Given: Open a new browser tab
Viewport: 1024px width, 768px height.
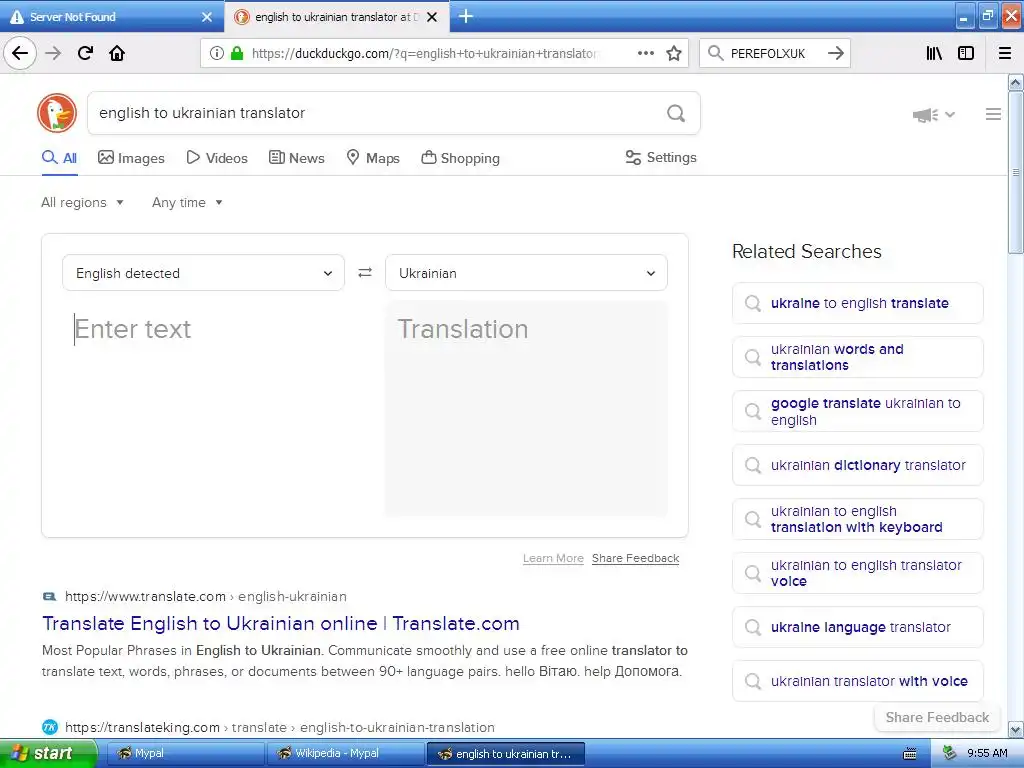Looking at the screenshot, I should (466, 16).
